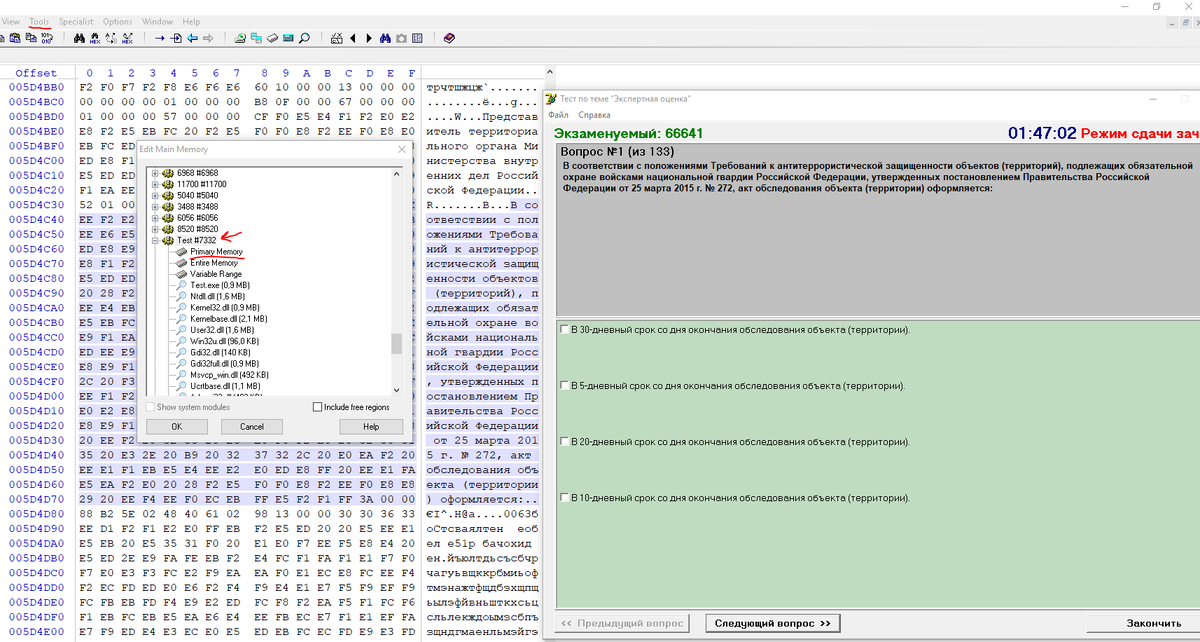Click the copy block toolbar icon
The image size is (1200, 642).
tap(31, 38)
